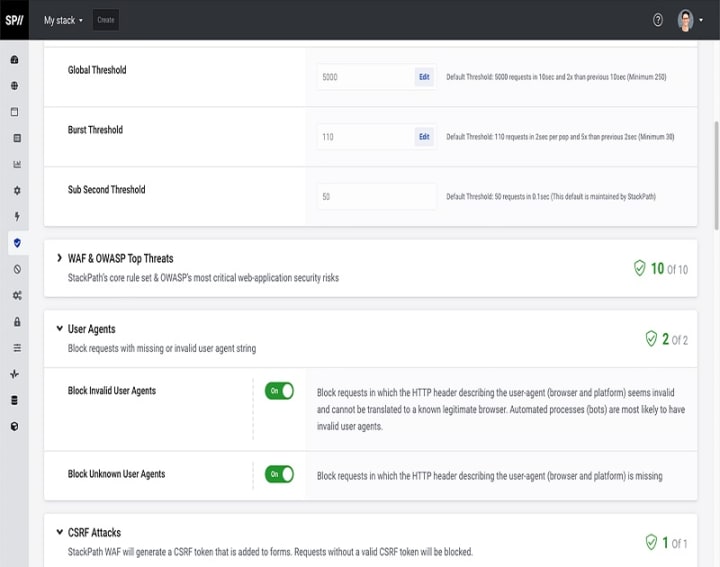This screenshot has width=720, height=567.
Task: Open the database stack sidebar icon
Action: 15,400
